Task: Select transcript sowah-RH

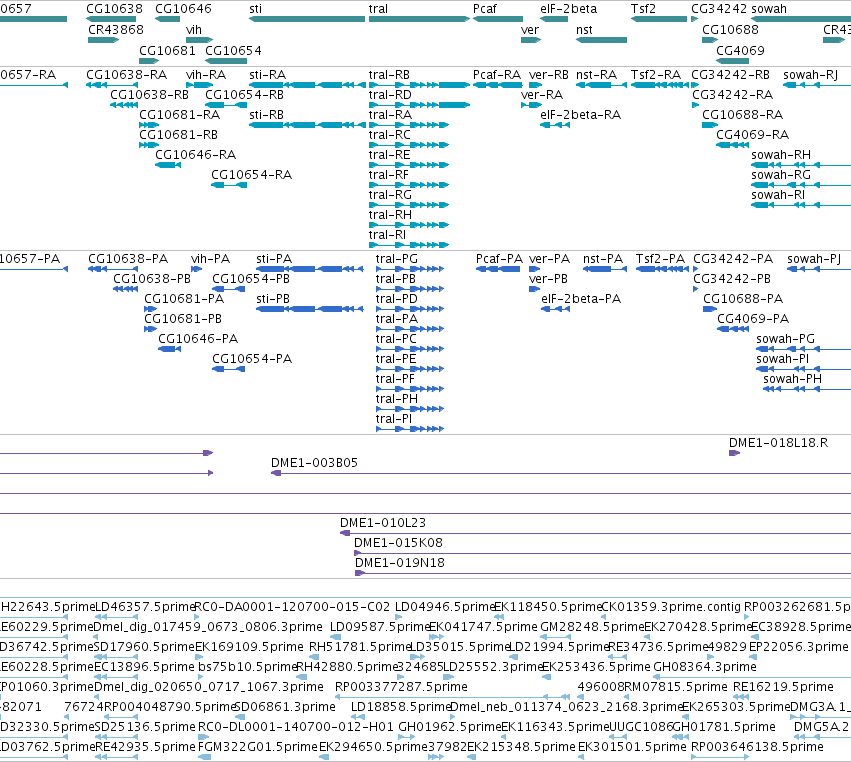Action: (801, 165)
